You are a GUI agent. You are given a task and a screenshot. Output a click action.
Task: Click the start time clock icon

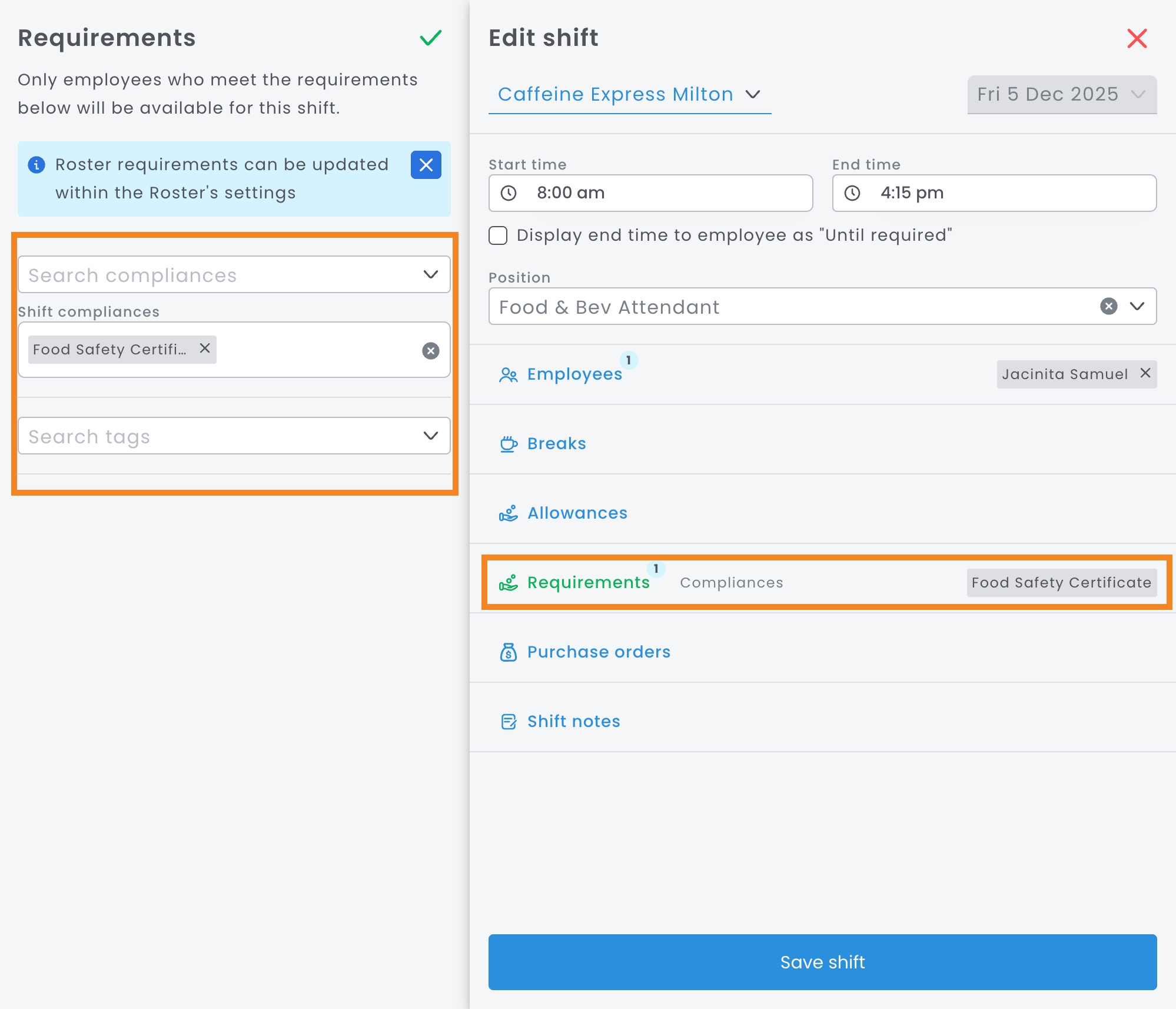tap(509, 193)
